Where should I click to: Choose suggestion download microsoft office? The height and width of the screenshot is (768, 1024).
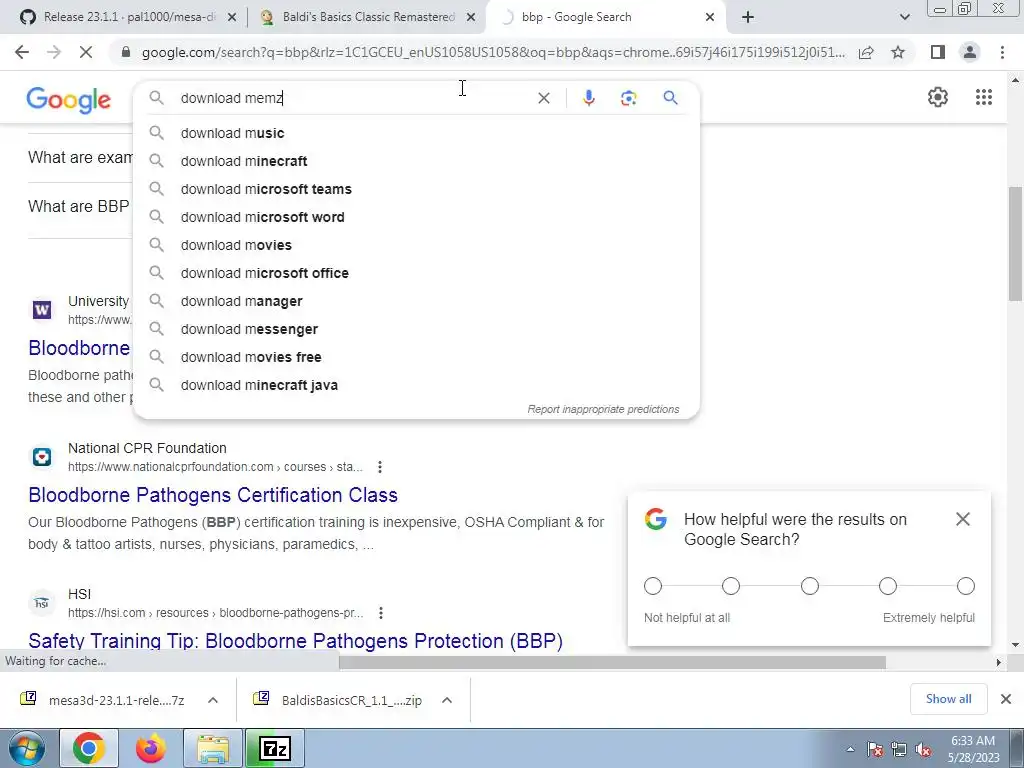point(417,274)
